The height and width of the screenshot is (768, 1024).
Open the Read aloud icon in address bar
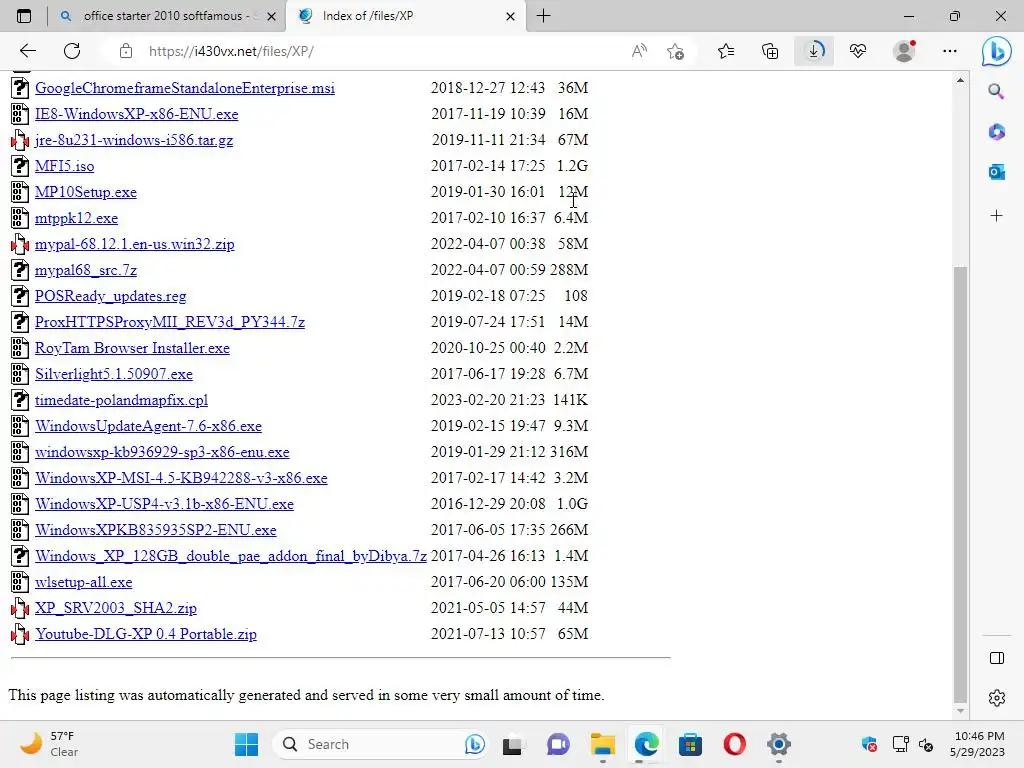(x=639, y=51)
